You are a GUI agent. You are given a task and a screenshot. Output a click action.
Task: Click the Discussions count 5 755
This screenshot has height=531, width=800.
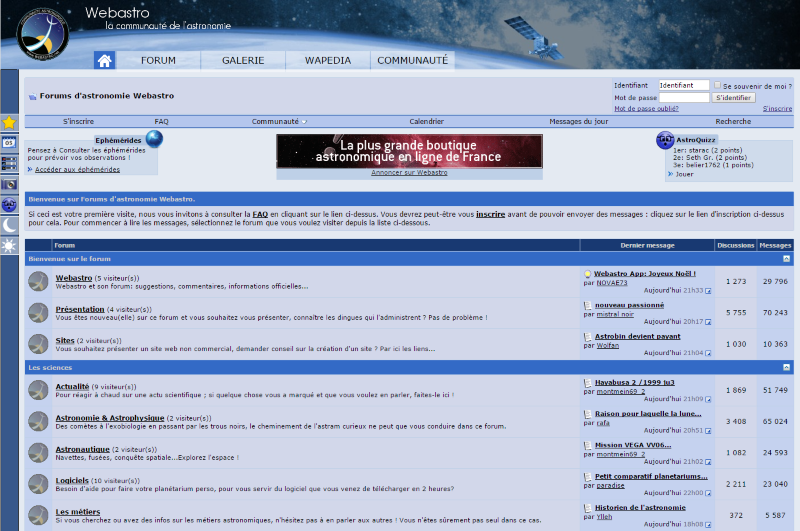click(736, 313)
